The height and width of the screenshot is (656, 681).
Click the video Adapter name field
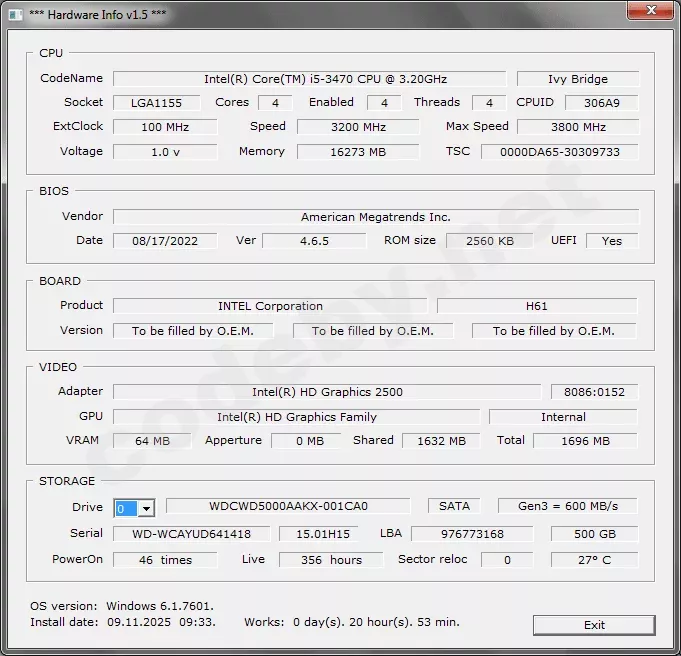click(327, 392)
